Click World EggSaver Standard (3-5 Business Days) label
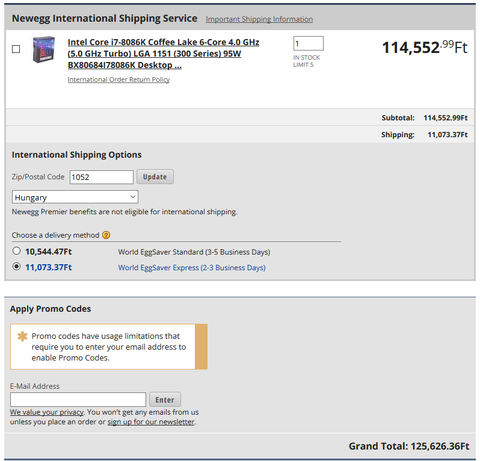This screenshot has width=480, height=461. coord(194,252)
